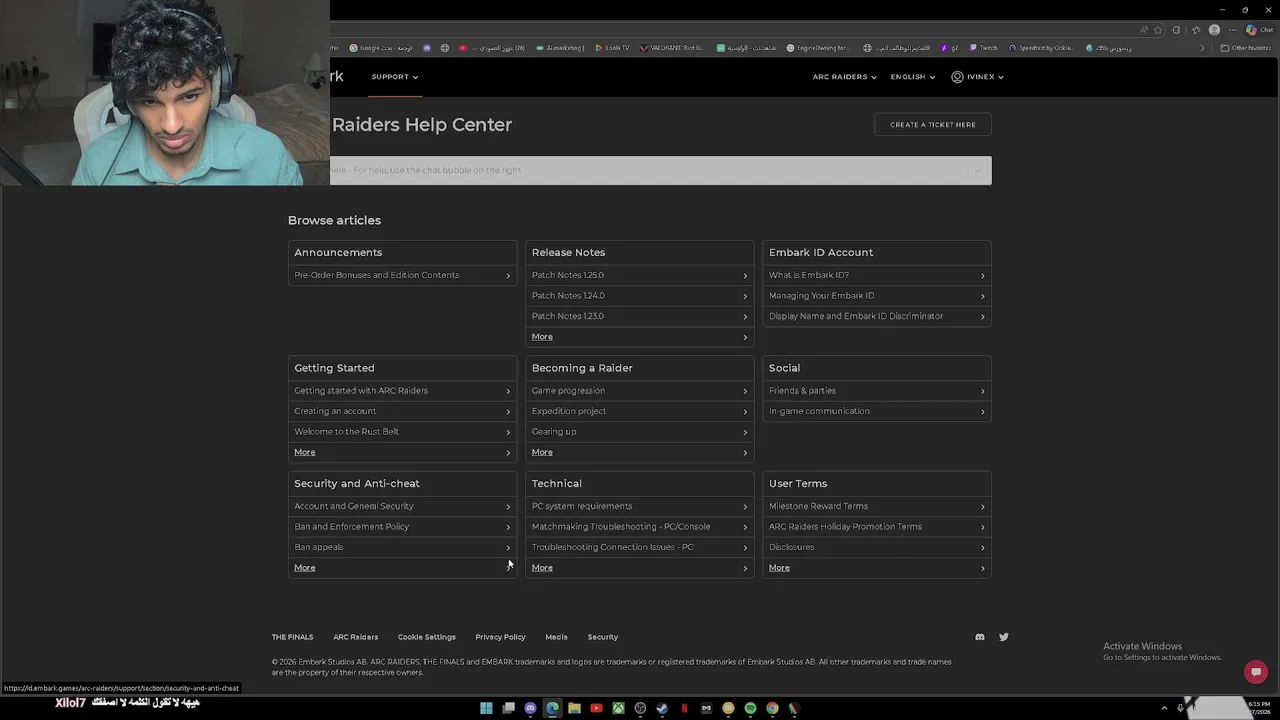This screenshot has height=720, width=1280.
Task: Click chevron beside Ban appeals
Action: 508,547
